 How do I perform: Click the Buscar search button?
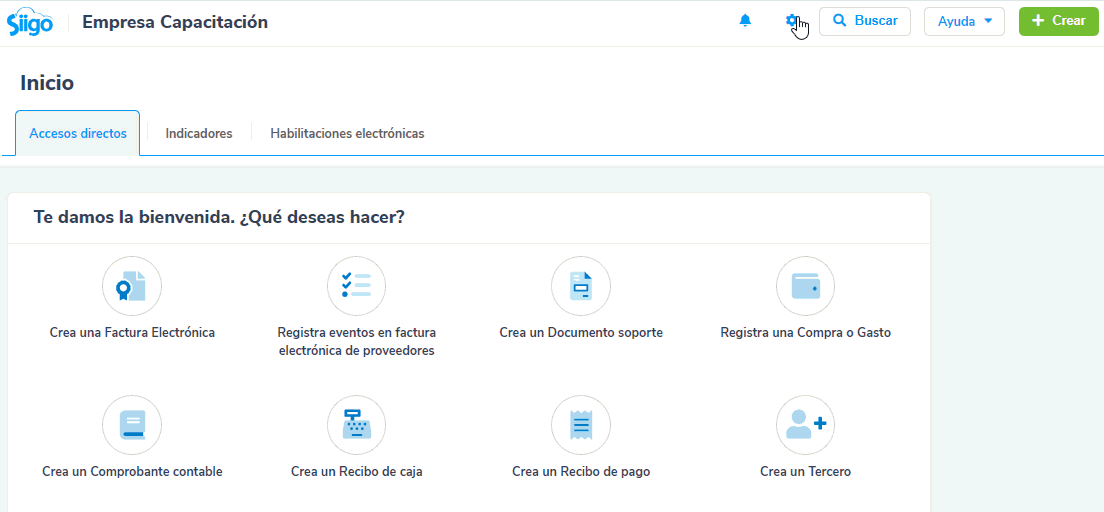click(864, 21)
